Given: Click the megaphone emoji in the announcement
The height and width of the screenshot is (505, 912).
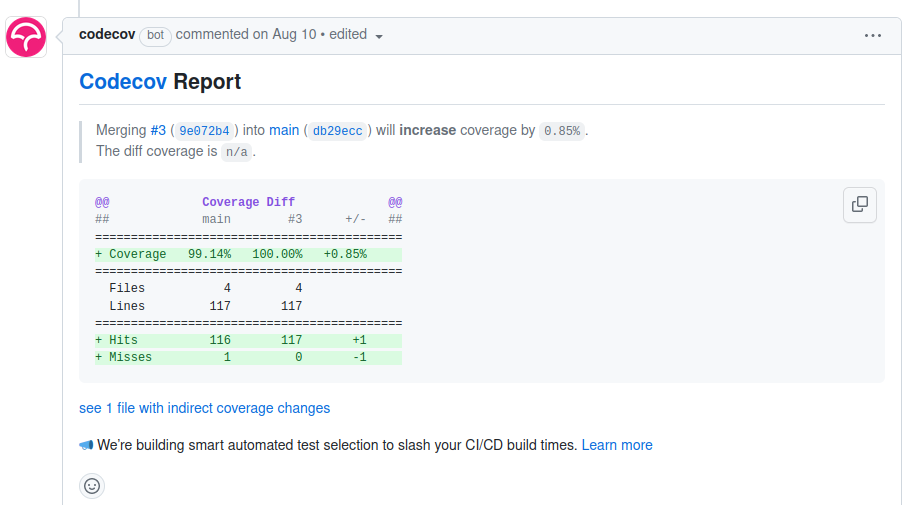Looking at the screenshot, I should pos(86,445).
